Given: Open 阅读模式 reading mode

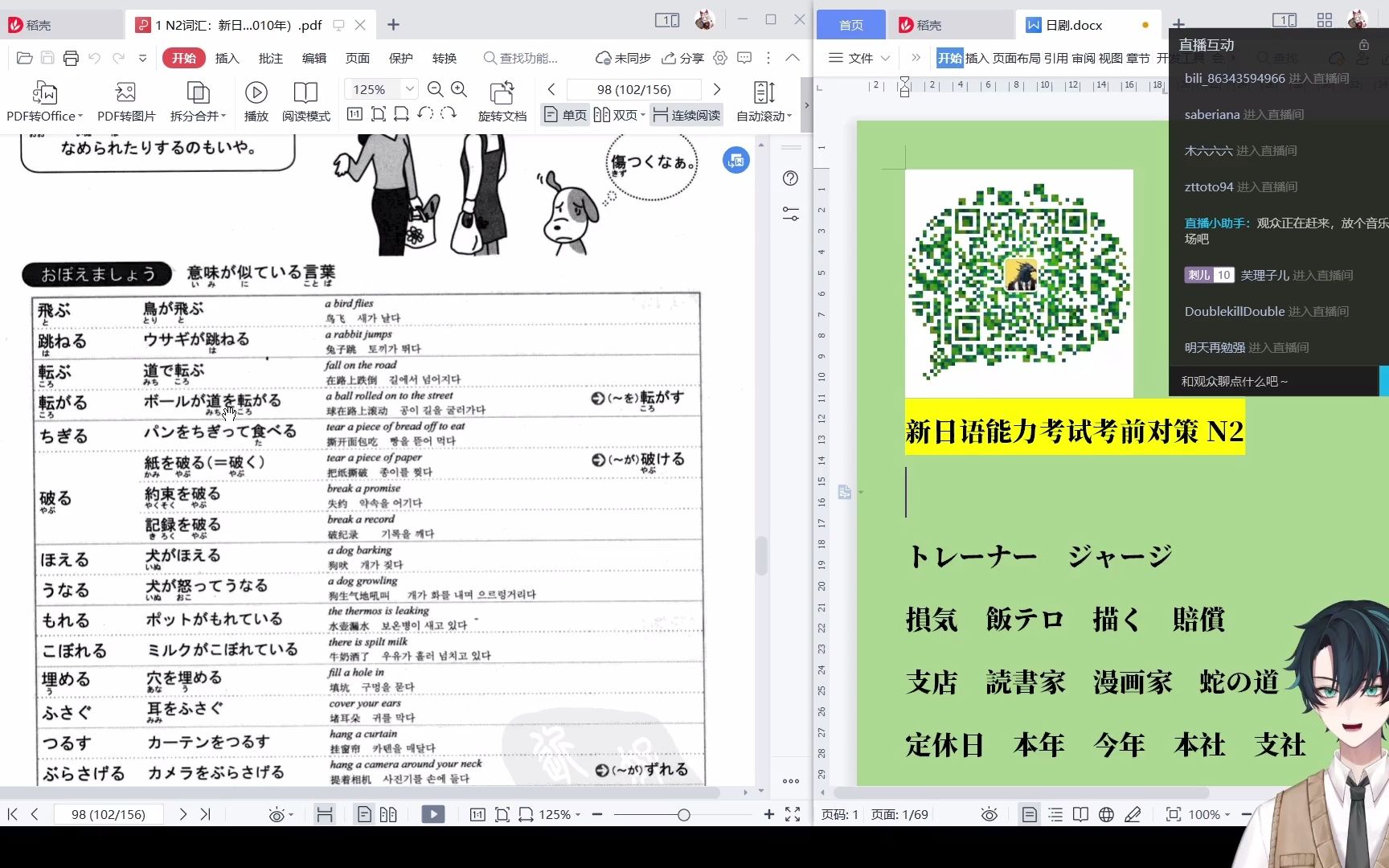Looking at the screenshot, I should [x=305, y=101].
